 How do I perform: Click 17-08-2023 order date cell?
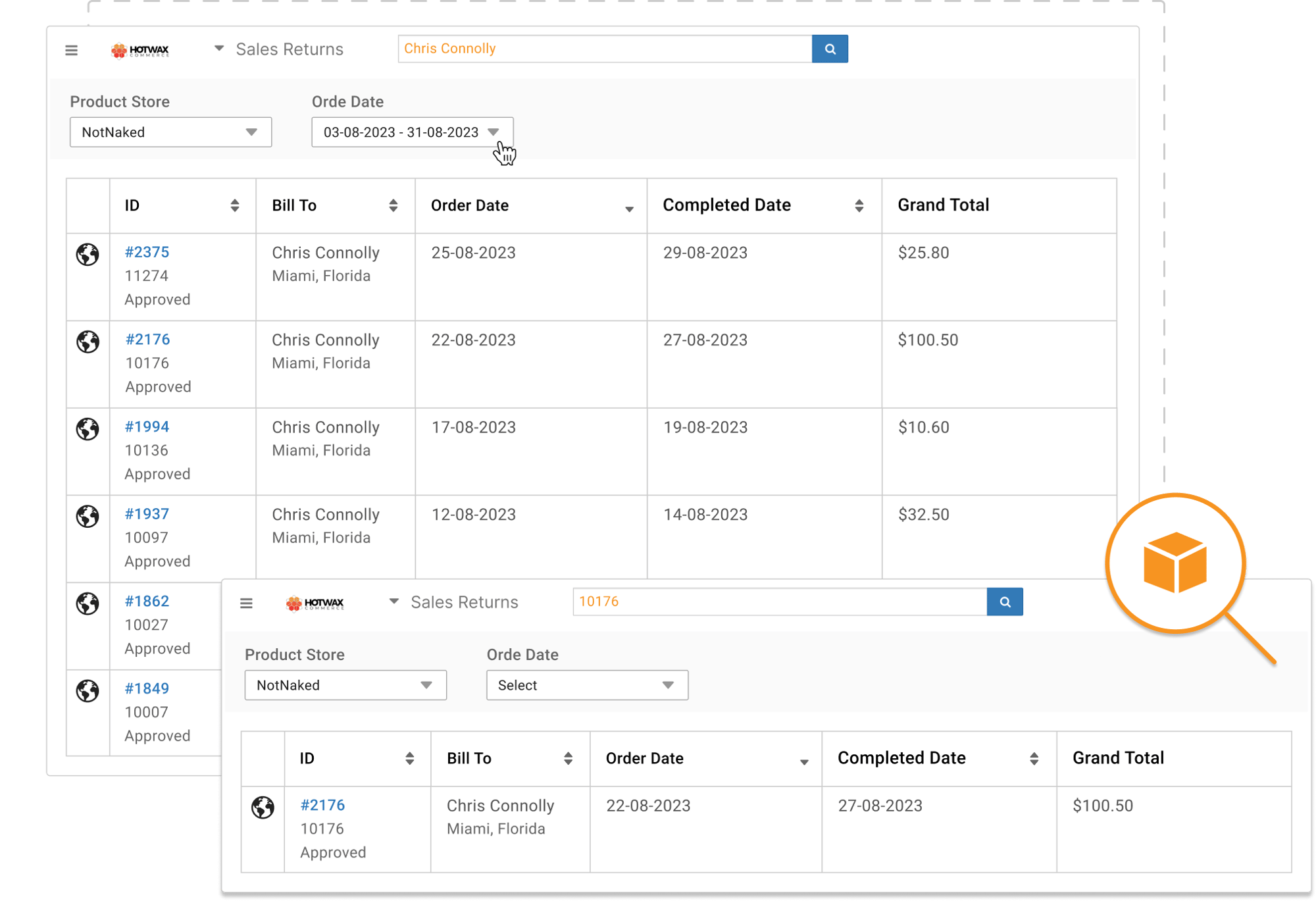(x=473, y=427)
